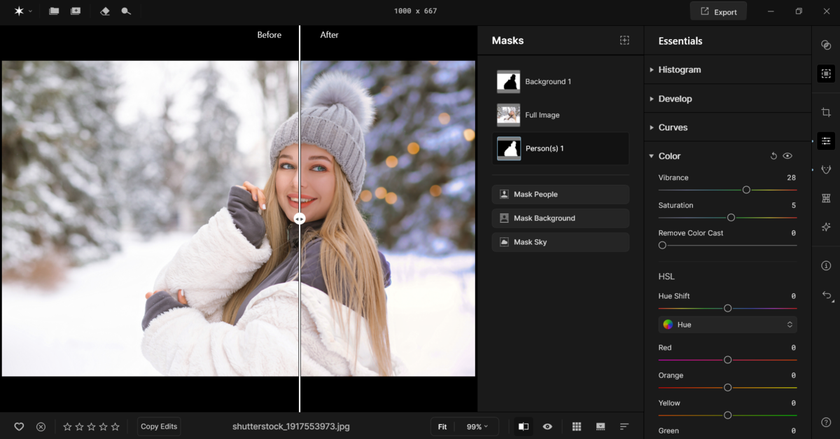This screenshot has width=840, height=439.
Task: Open the face retouch sidebar icon
Action: coord(826,170)
